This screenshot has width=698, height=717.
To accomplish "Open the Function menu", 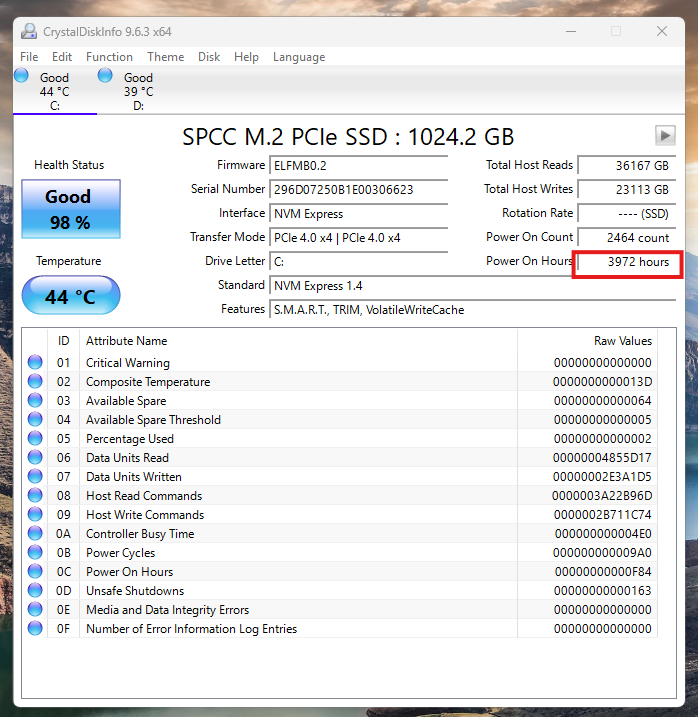I will (x=109, y=57).
